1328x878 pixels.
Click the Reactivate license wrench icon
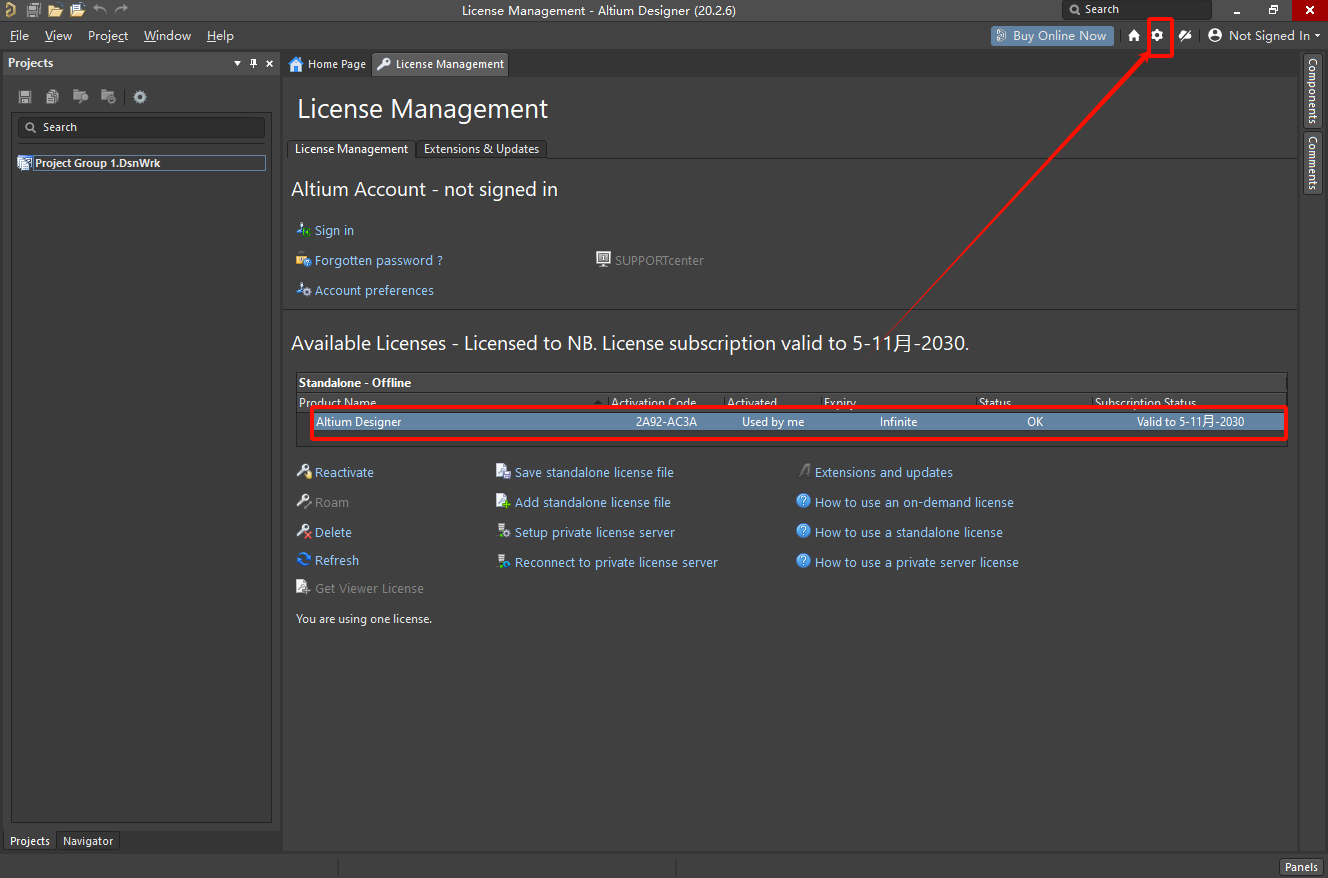click(304, 472)
